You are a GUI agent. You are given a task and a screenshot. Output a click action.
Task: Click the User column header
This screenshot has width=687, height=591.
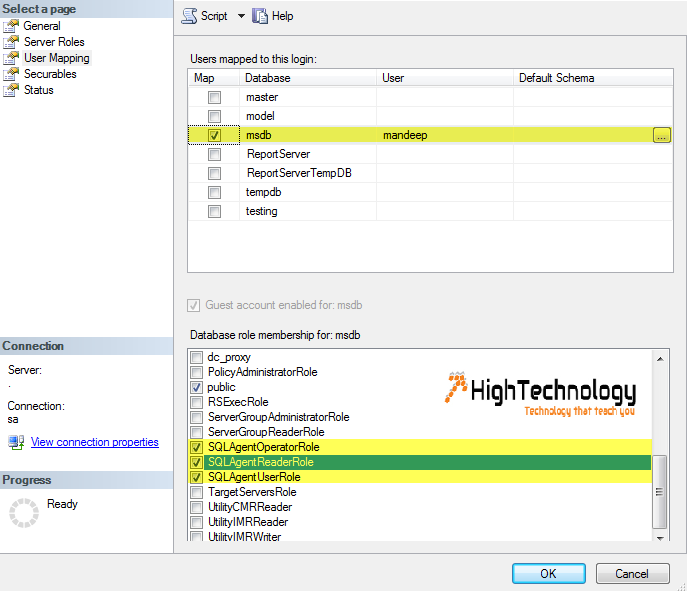click(445, 78)
